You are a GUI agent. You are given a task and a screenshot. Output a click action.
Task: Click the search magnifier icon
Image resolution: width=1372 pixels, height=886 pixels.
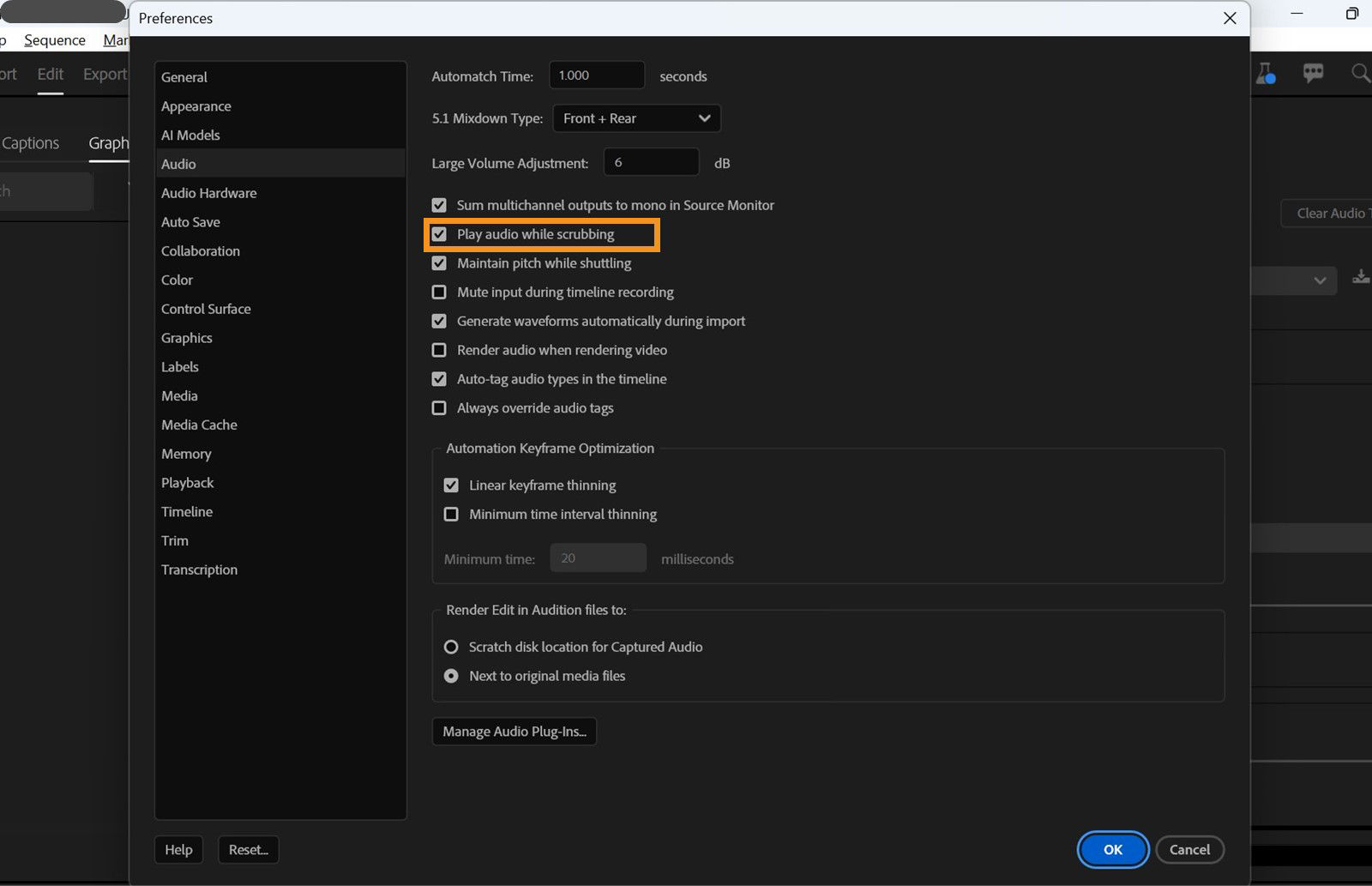[x=1360, y=73]
